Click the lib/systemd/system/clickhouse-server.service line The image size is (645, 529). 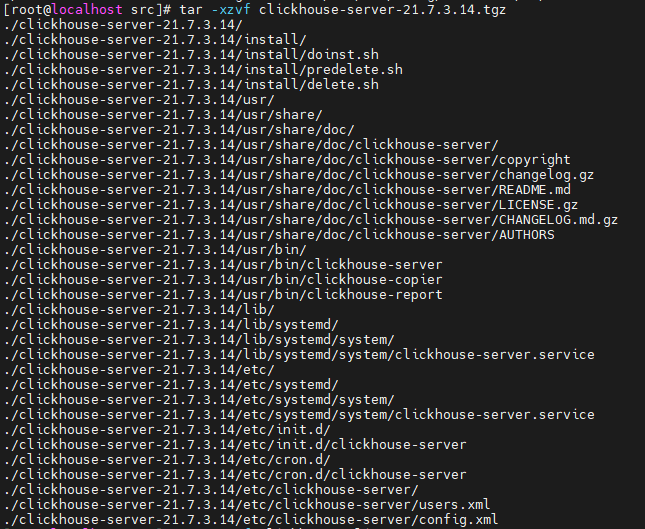coord(300,354)
